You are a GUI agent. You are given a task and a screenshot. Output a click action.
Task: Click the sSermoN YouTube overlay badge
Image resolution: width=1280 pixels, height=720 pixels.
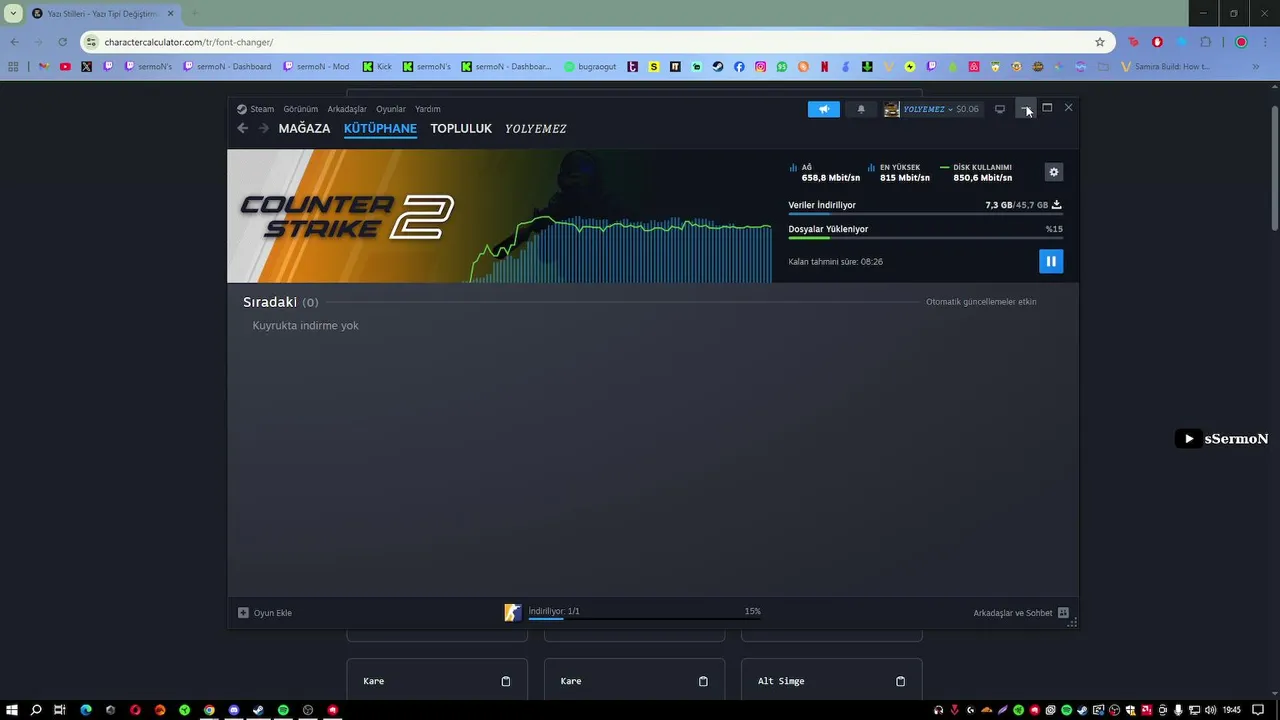coord(1222,438)
